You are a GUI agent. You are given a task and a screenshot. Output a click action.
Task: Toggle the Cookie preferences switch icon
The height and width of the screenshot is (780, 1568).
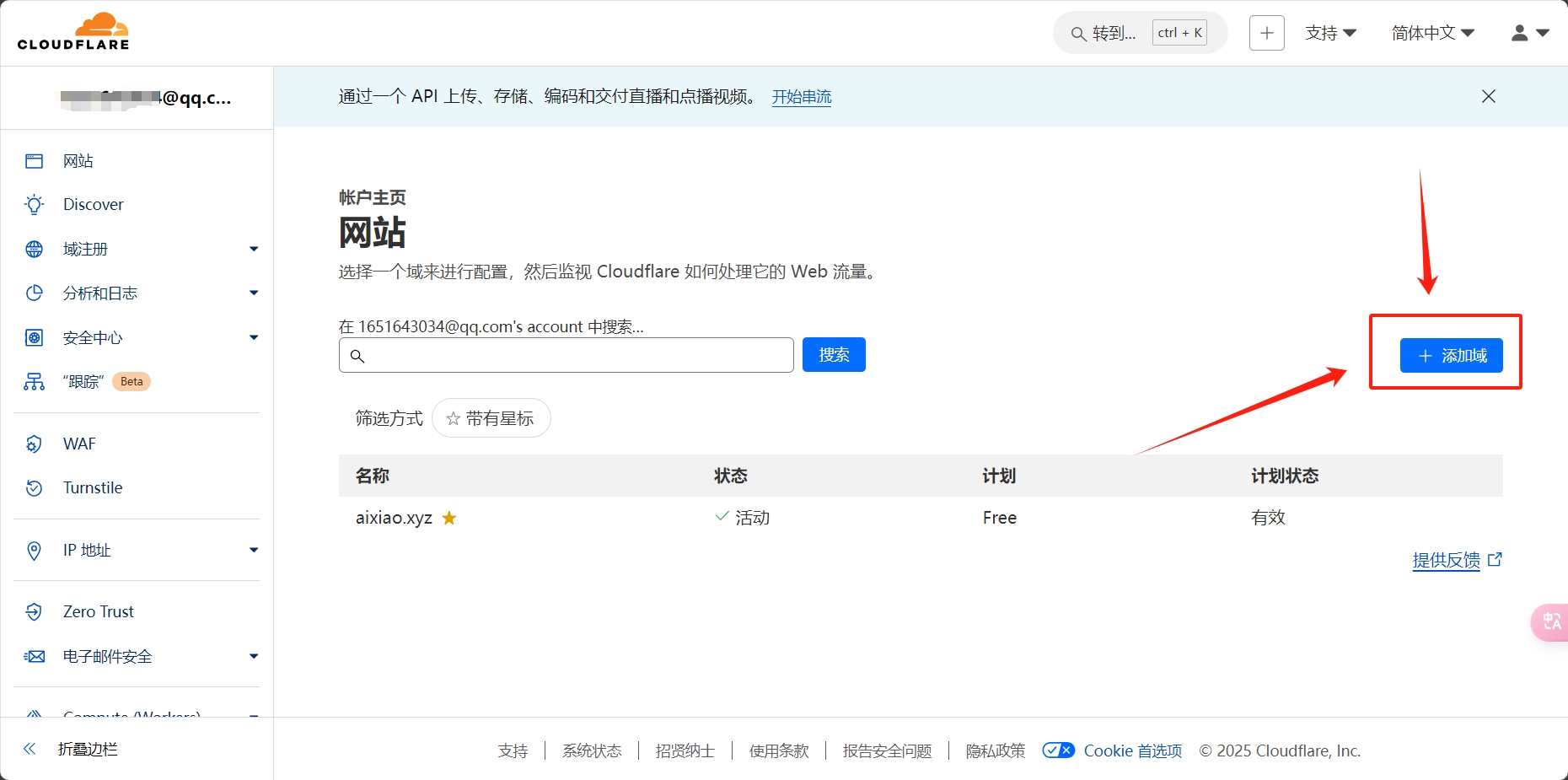1058,750
